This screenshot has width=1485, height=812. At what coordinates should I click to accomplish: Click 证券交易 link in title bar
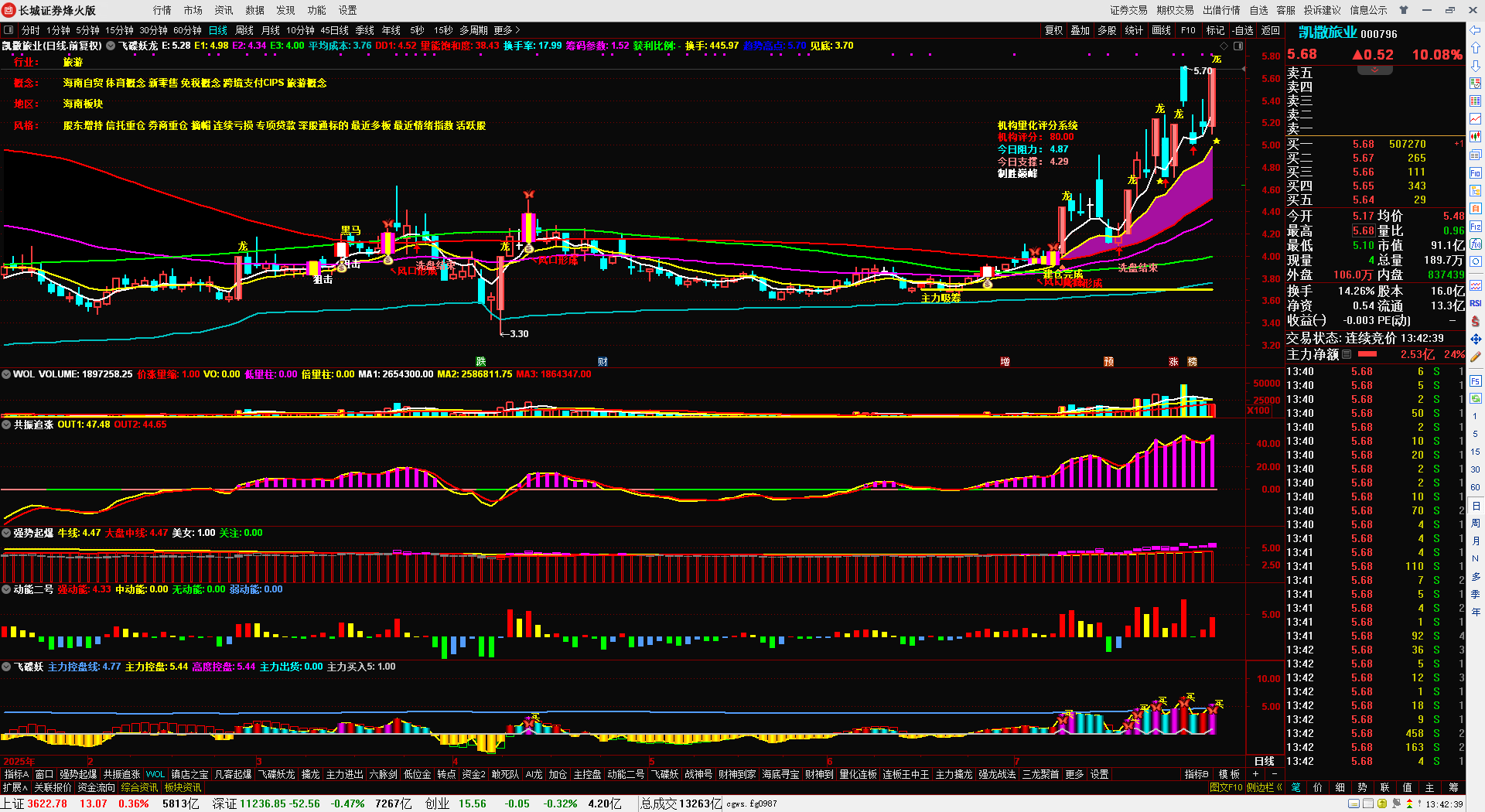tap(1129, 10)
